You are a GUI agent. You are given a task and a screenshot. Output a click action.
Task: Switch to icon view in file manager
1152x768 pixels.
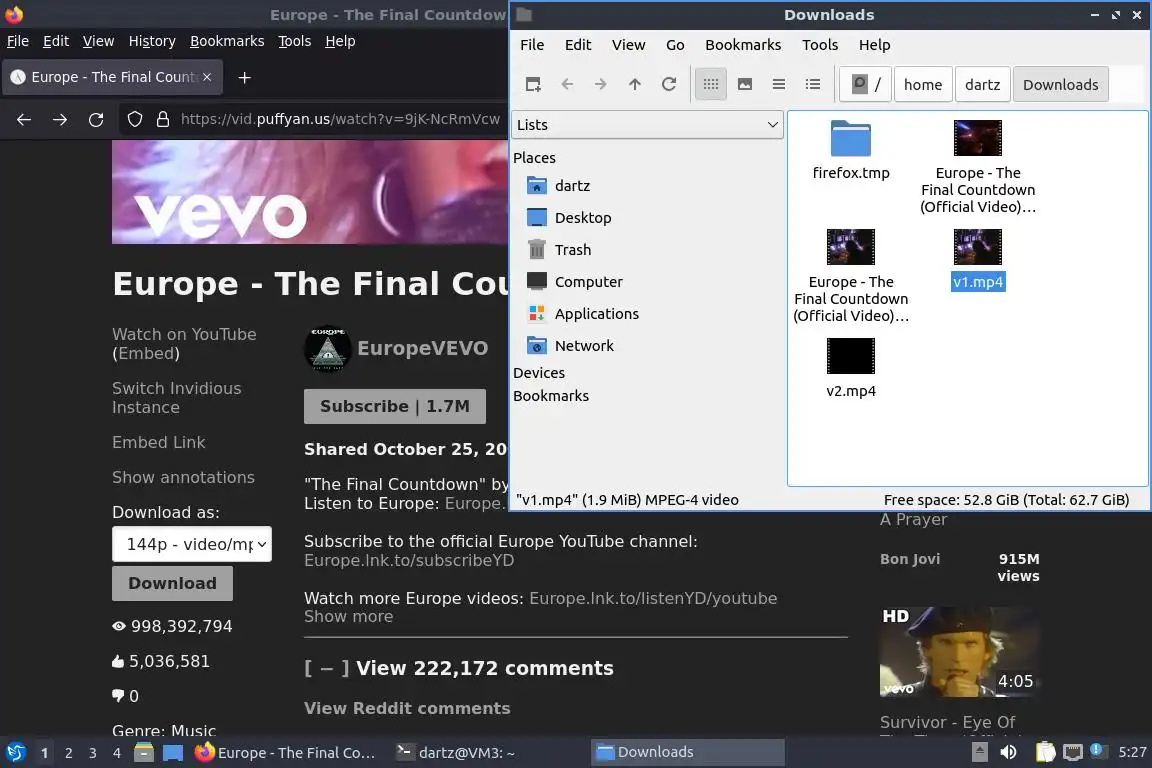pos(710,85)
